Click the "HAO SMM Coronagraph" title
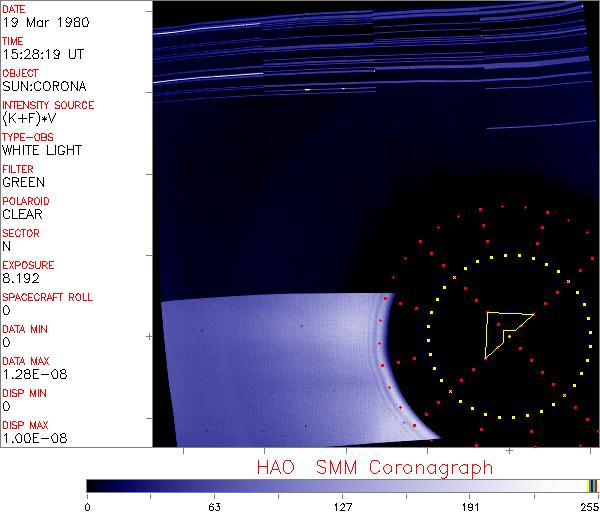Screen dimensions: 600x512 (374, 467)
